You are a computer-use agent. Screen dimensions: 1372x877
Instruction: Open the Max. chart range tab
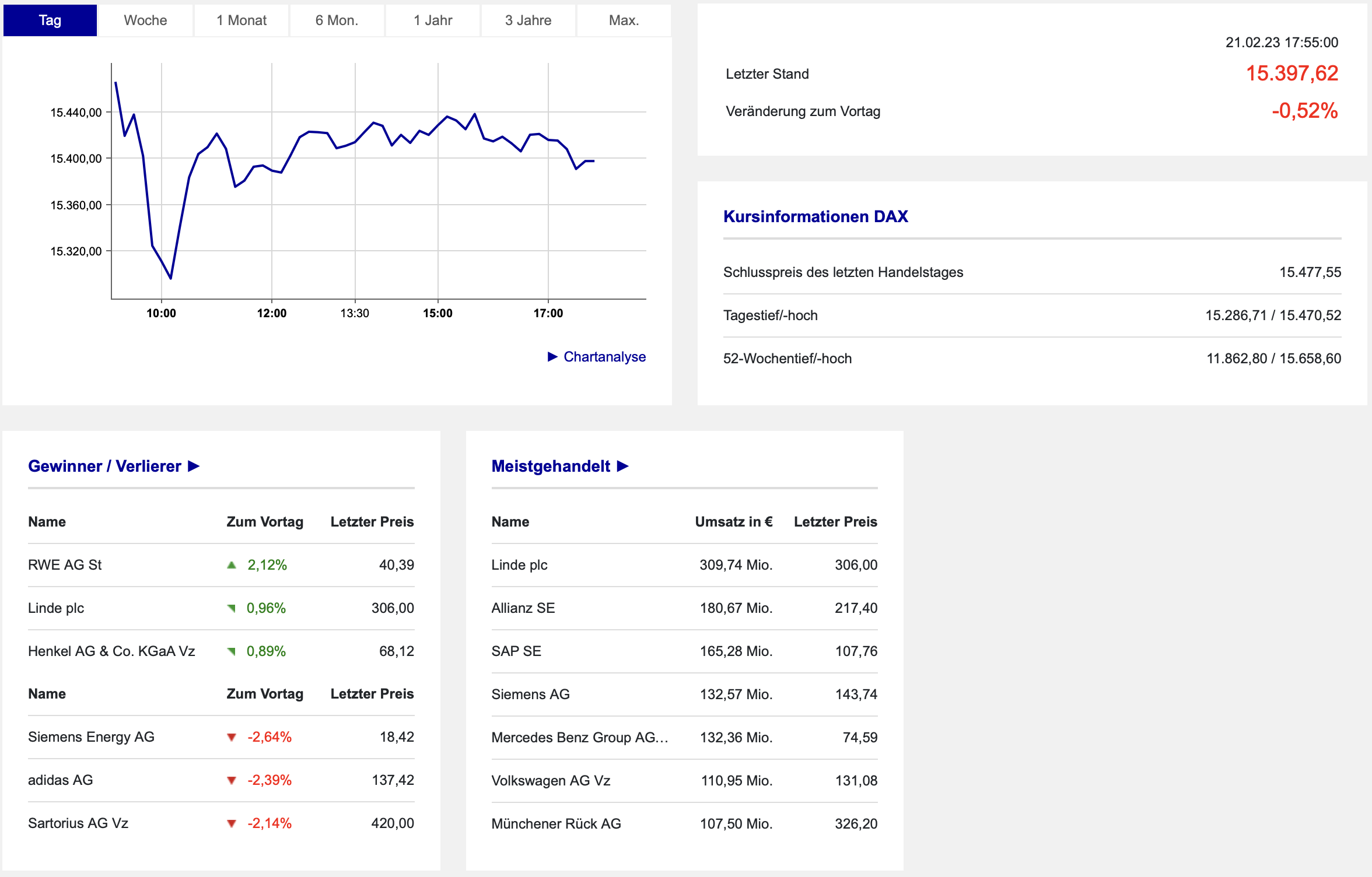624,20
